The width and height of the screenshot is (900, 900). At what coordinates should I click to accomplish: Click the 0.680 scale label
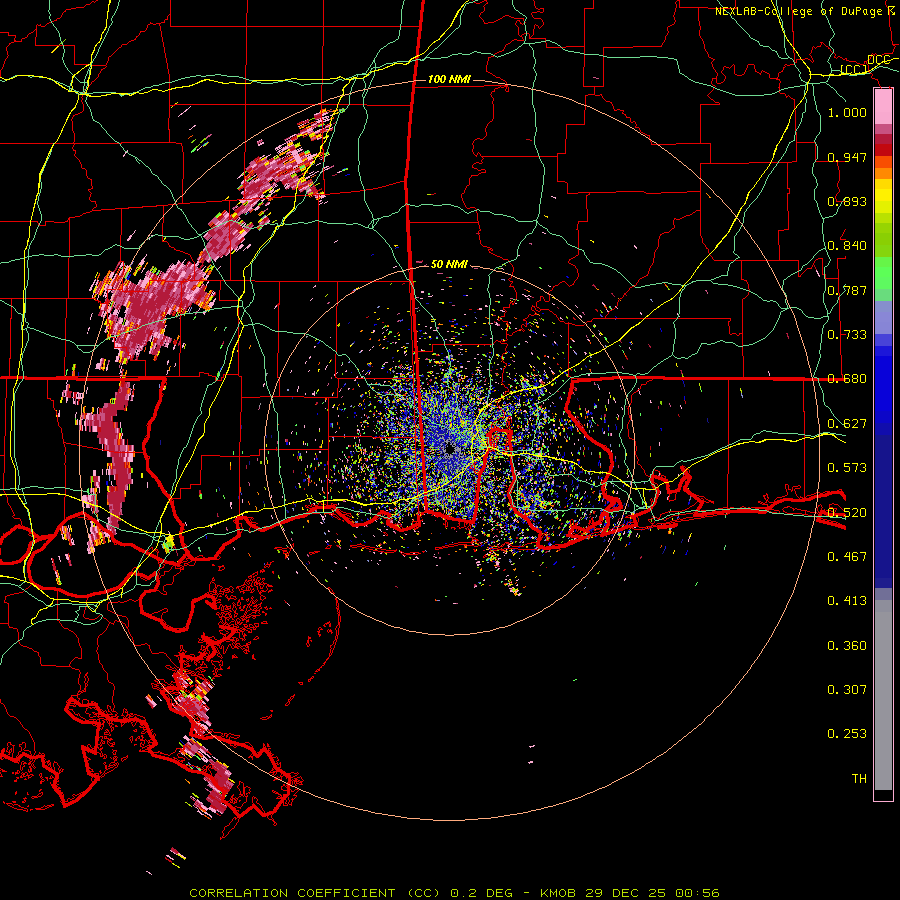pos(847,379)
